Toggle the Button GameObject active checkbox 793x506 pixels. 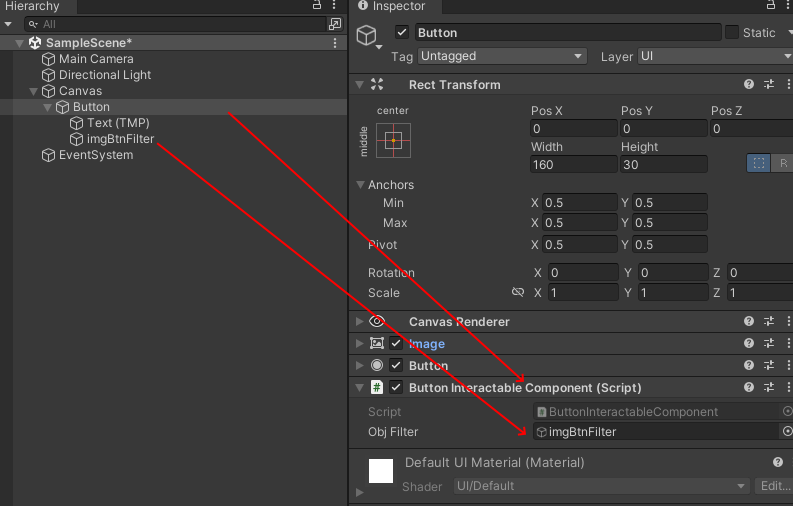click(402, 32)
